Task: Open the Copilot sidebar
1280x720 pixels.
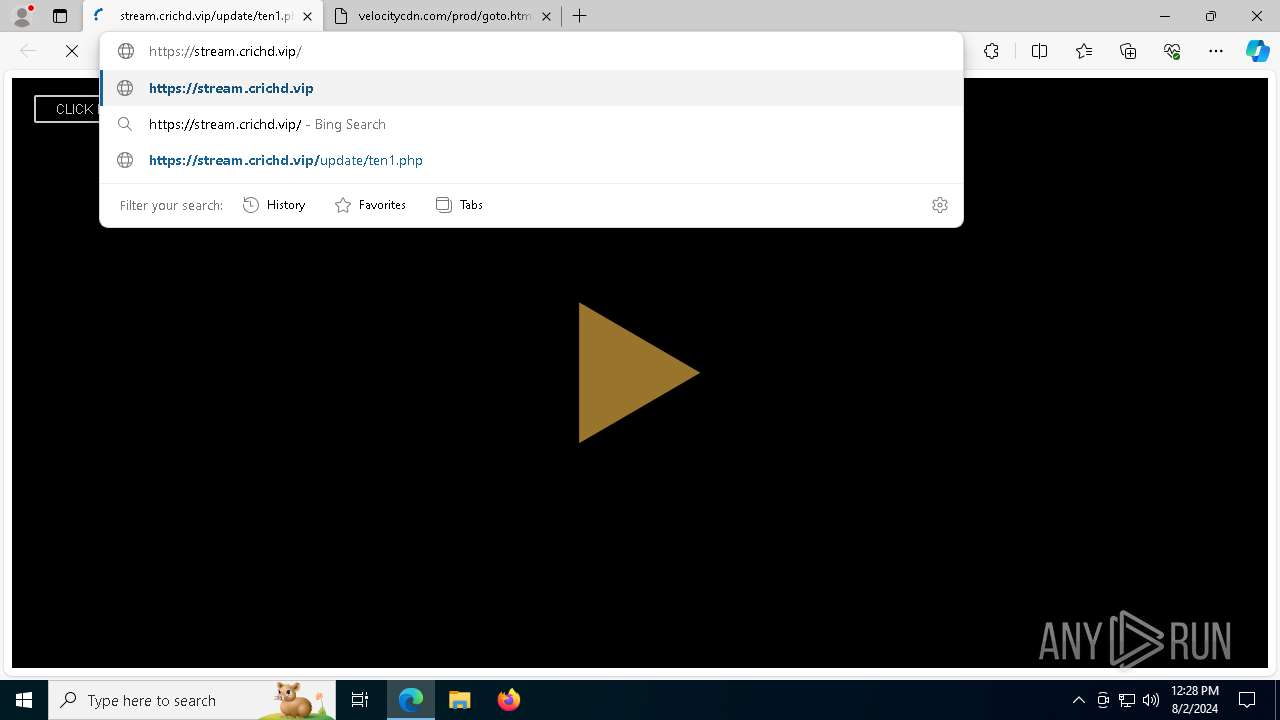Action: [1257, 51]
